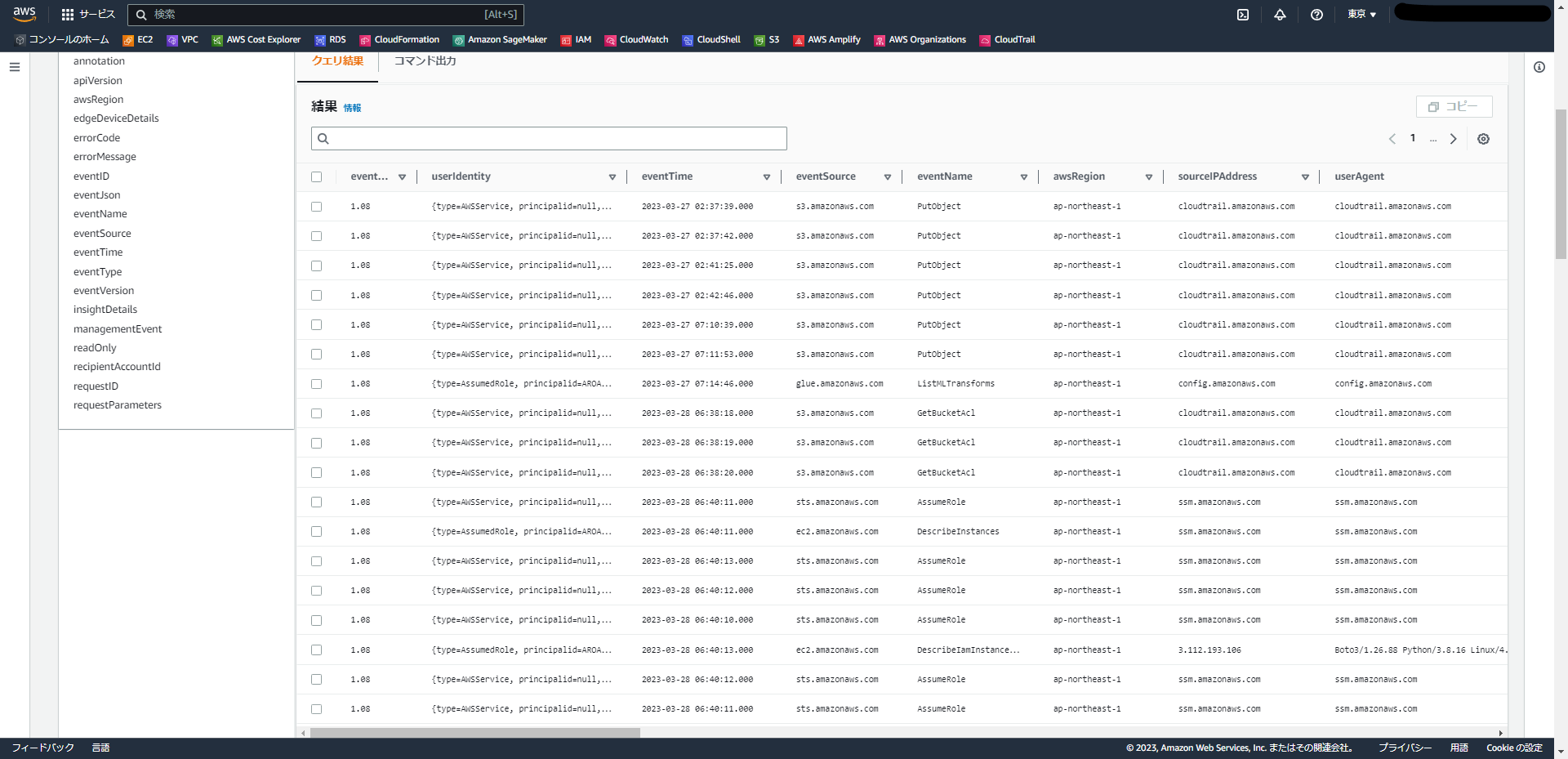Go to previous results page
1568x759 pixels.
pyautogui.click(x=1392, y=139)
